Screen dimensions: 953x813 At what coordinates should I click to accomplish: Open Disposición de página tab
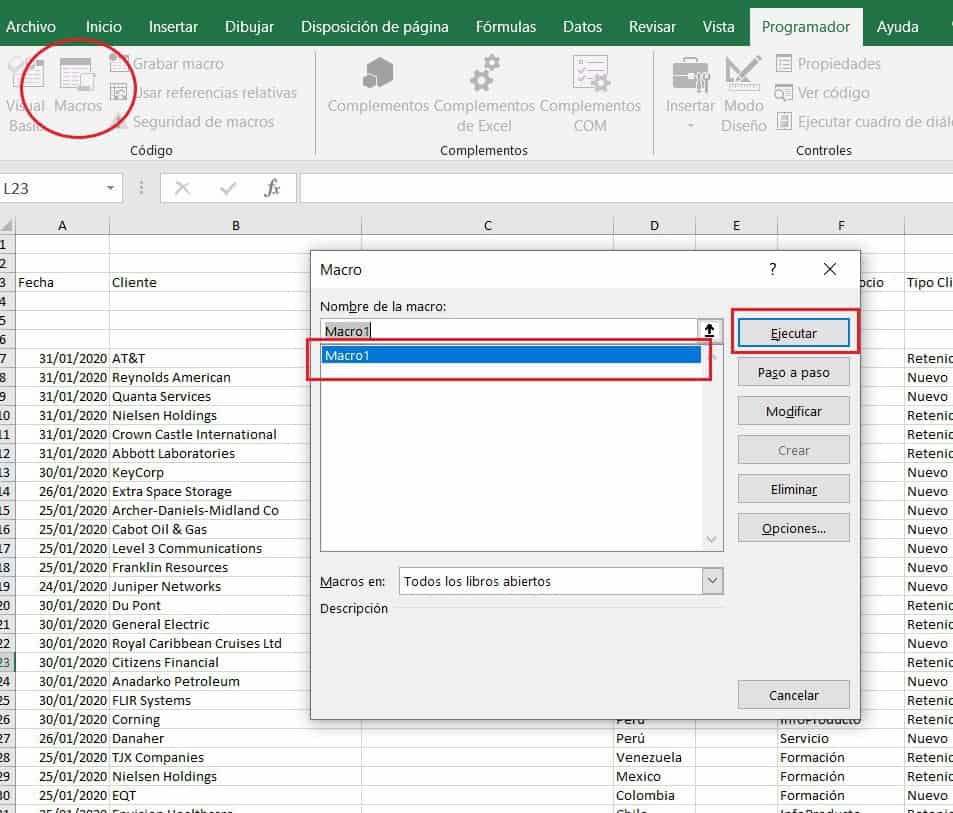374,27
